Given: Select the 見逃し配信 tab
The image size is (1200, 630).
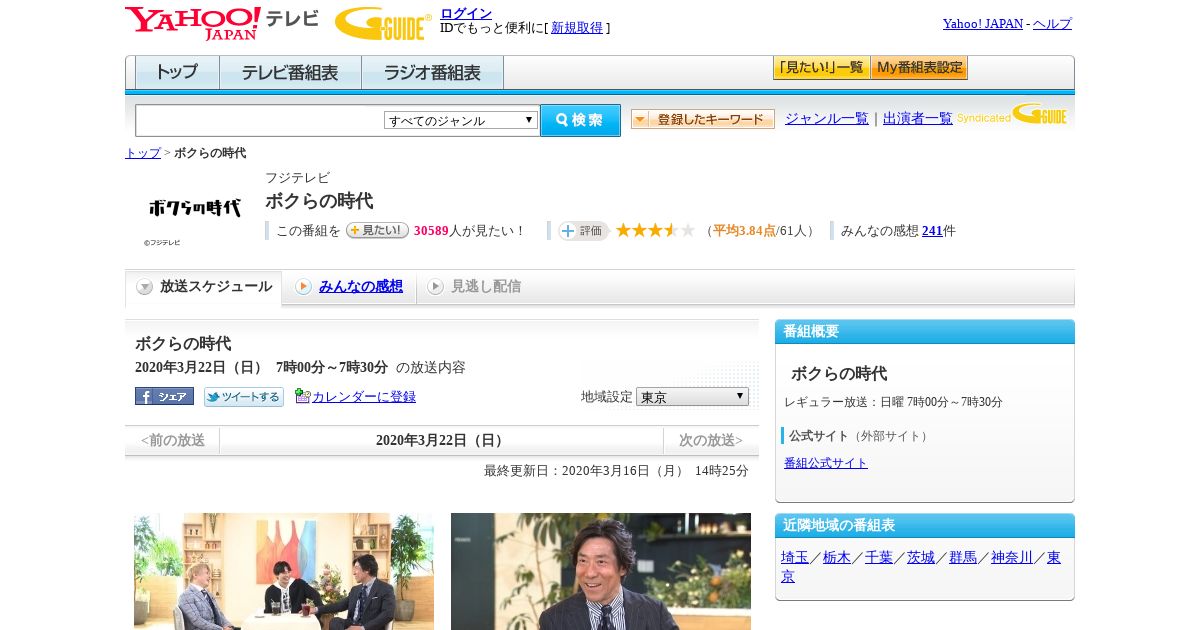Looking at the screenshot, I should (x=474, y=287).
